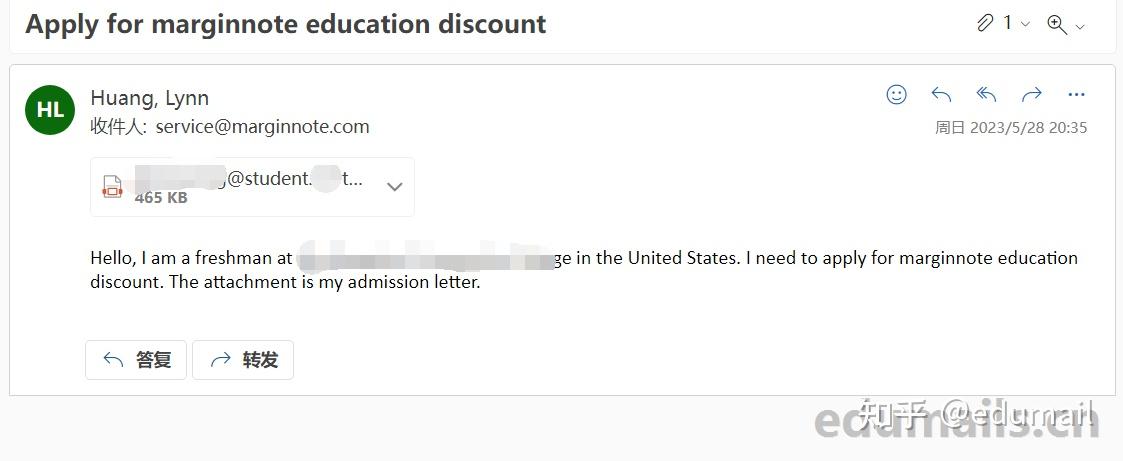
Task: React with the smiley emoji icon
Action: (897, 95)
